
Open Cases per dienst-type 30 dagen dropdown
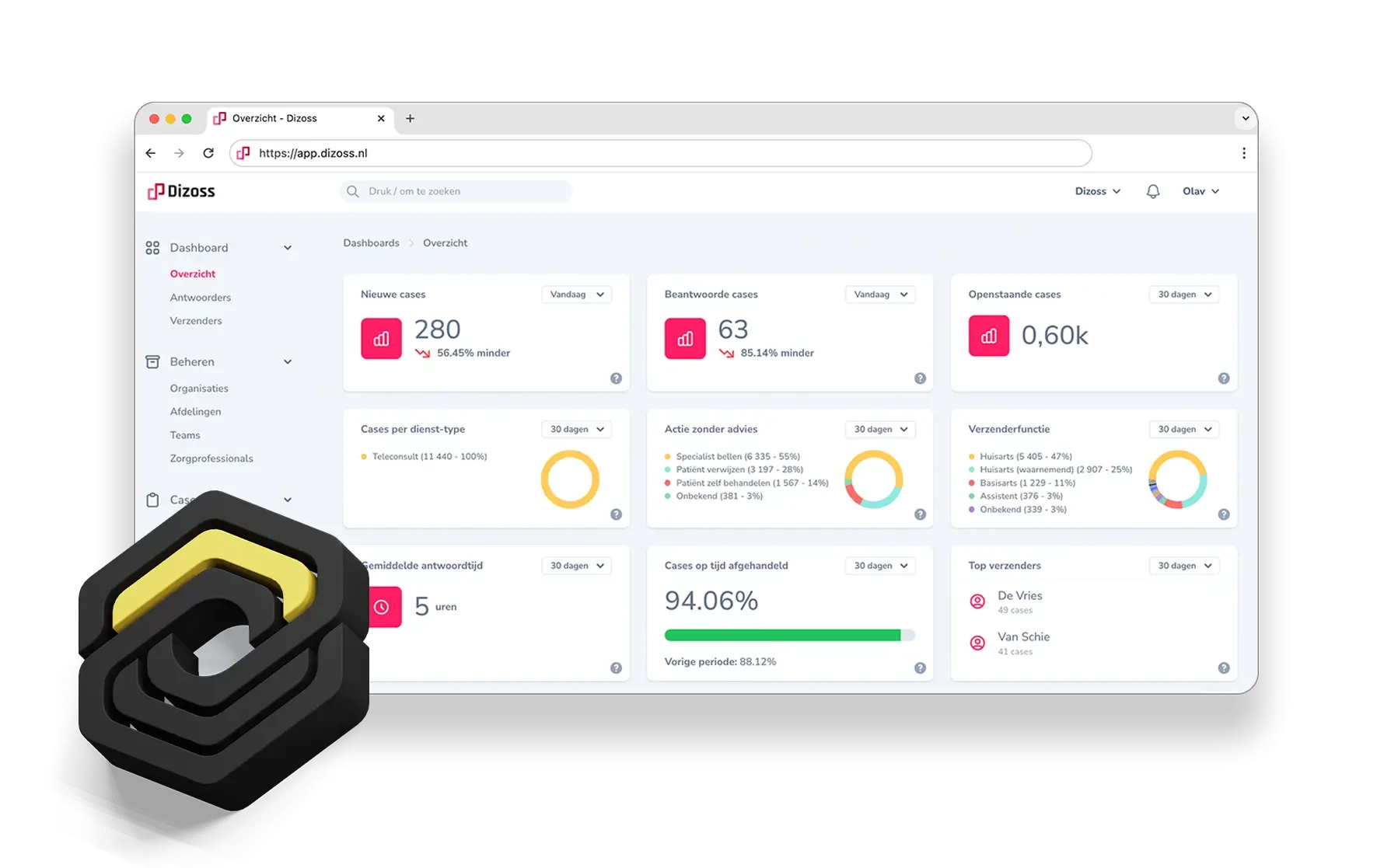pos(576,430)
